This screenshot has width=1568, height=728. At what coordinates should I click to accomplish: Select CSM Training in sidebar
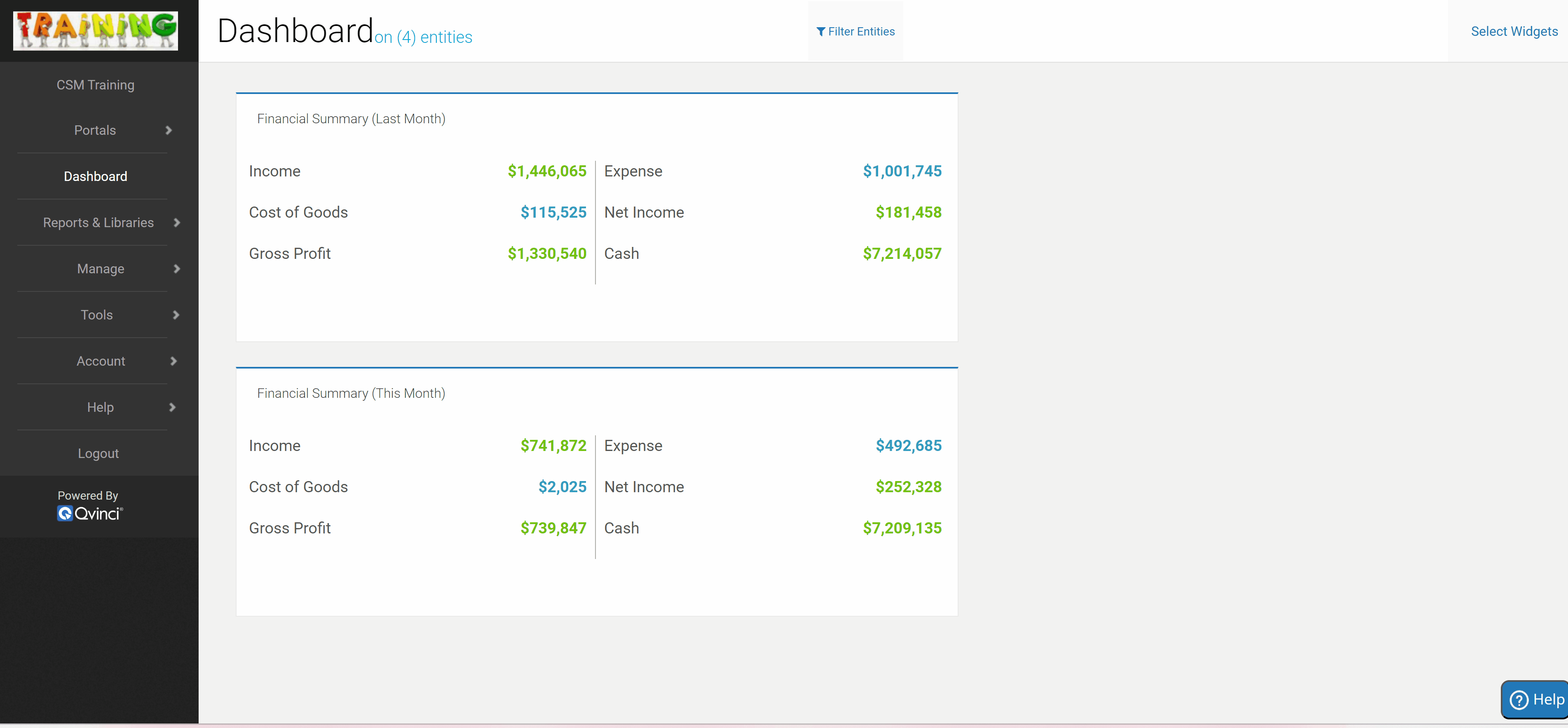[x=96, y=85]
